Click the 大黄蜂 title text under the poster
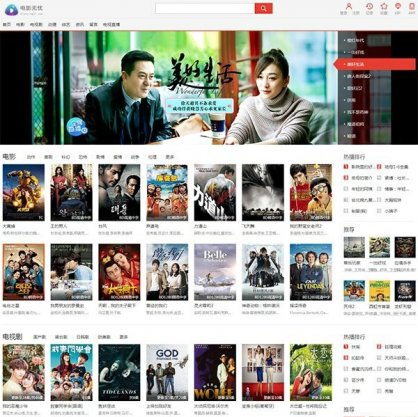This screenshot has height=417, width=418. 9,226
